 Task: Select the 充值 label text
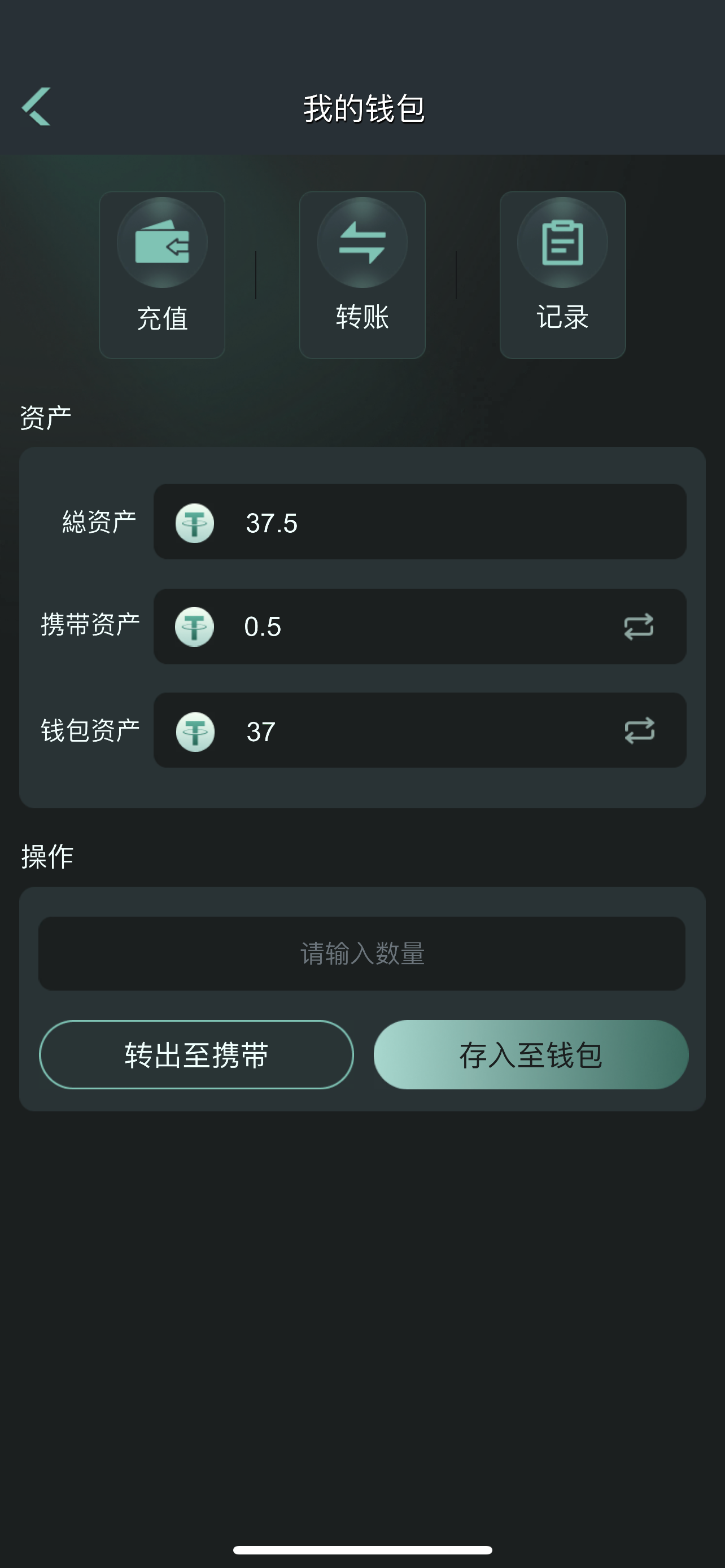click(162, 318)
